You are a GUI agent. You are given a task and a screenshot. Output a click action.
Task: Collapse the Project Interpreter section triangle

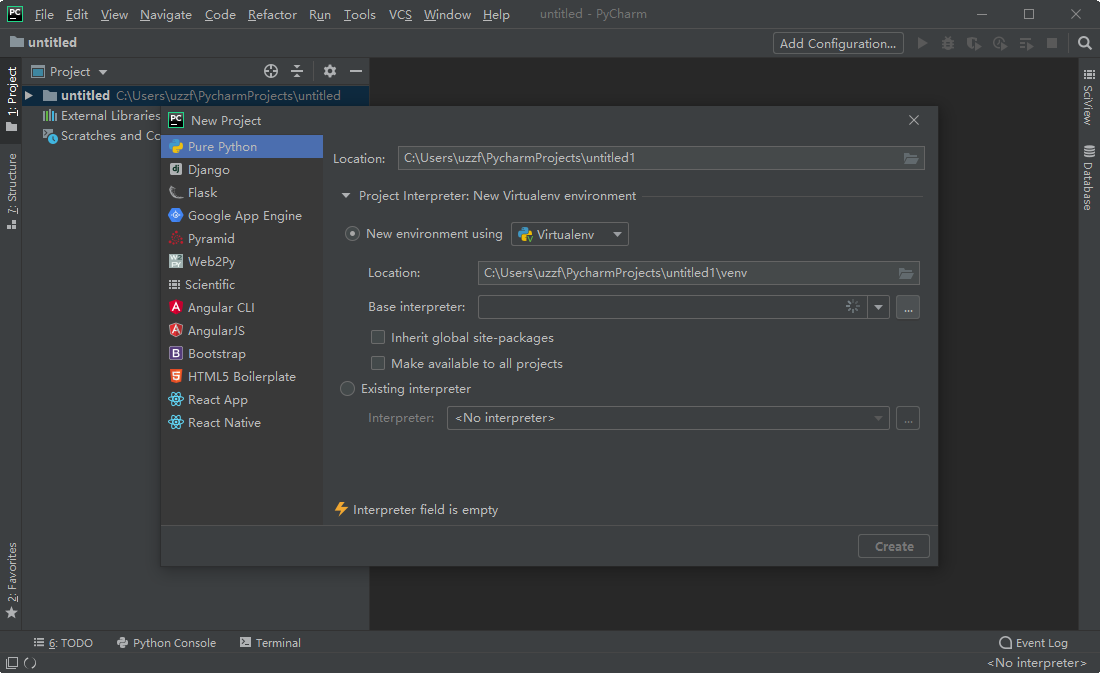[x=346, y=196]
